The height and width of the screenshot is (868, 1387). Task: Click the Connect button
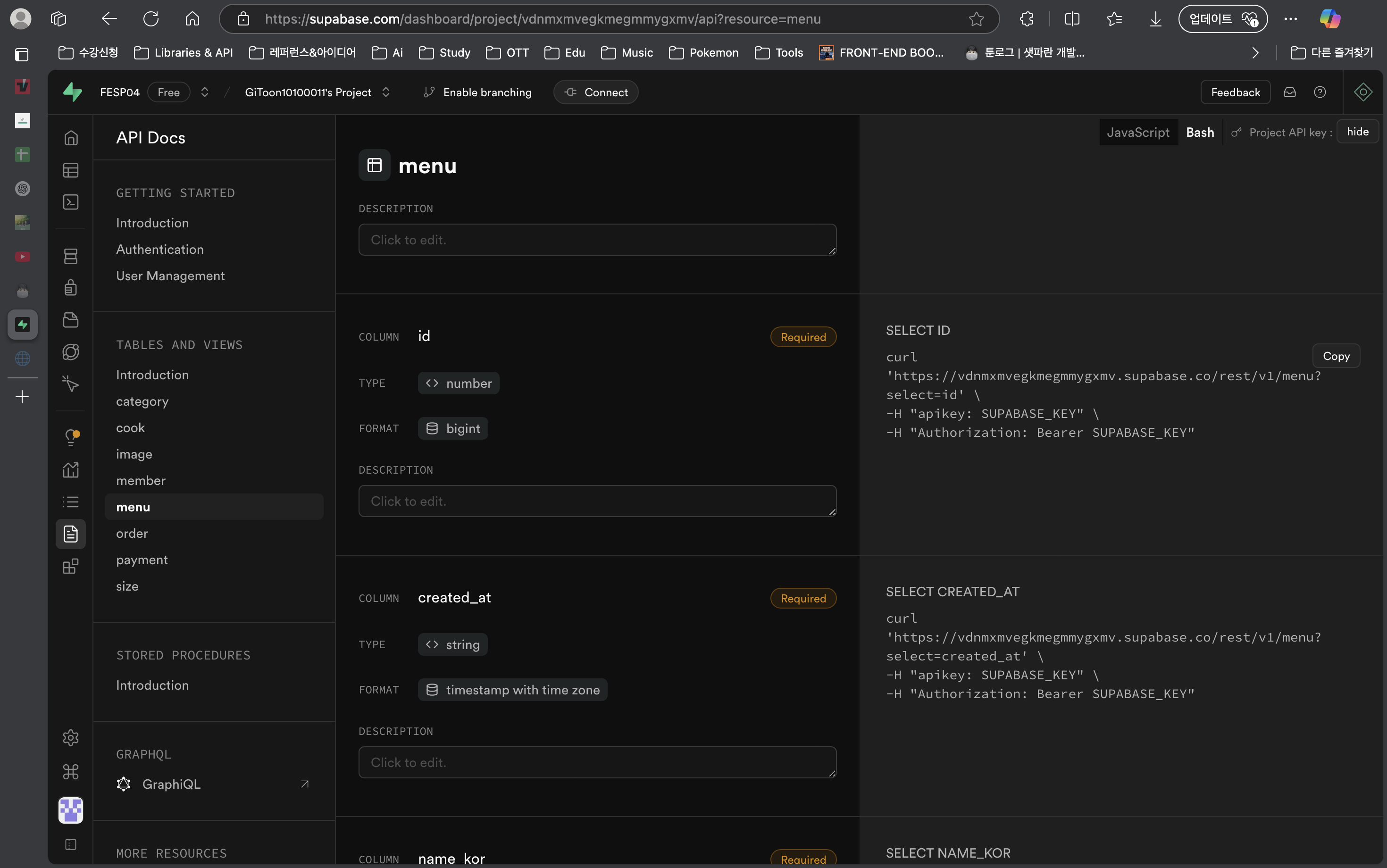tap(596, 92)
